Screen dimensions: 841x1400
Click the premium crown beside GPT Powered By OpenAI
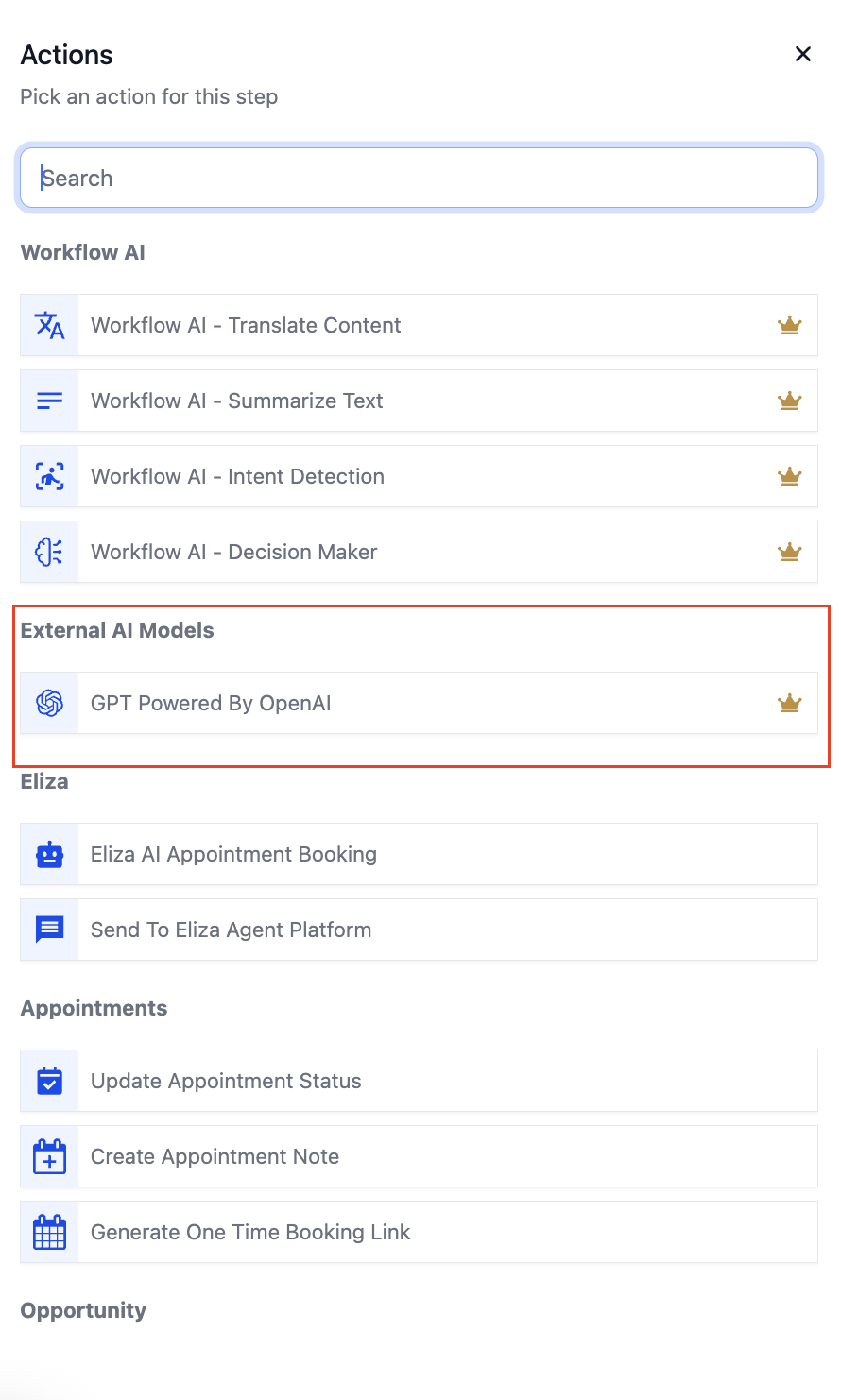789,703
